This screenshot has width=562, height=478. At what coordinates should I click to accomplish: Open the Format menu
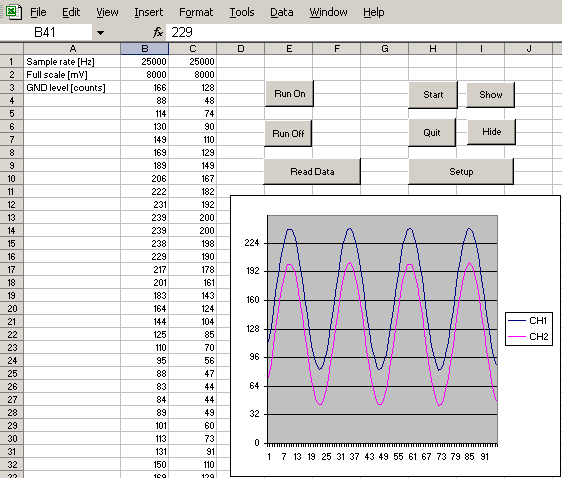tap(196, 12)
